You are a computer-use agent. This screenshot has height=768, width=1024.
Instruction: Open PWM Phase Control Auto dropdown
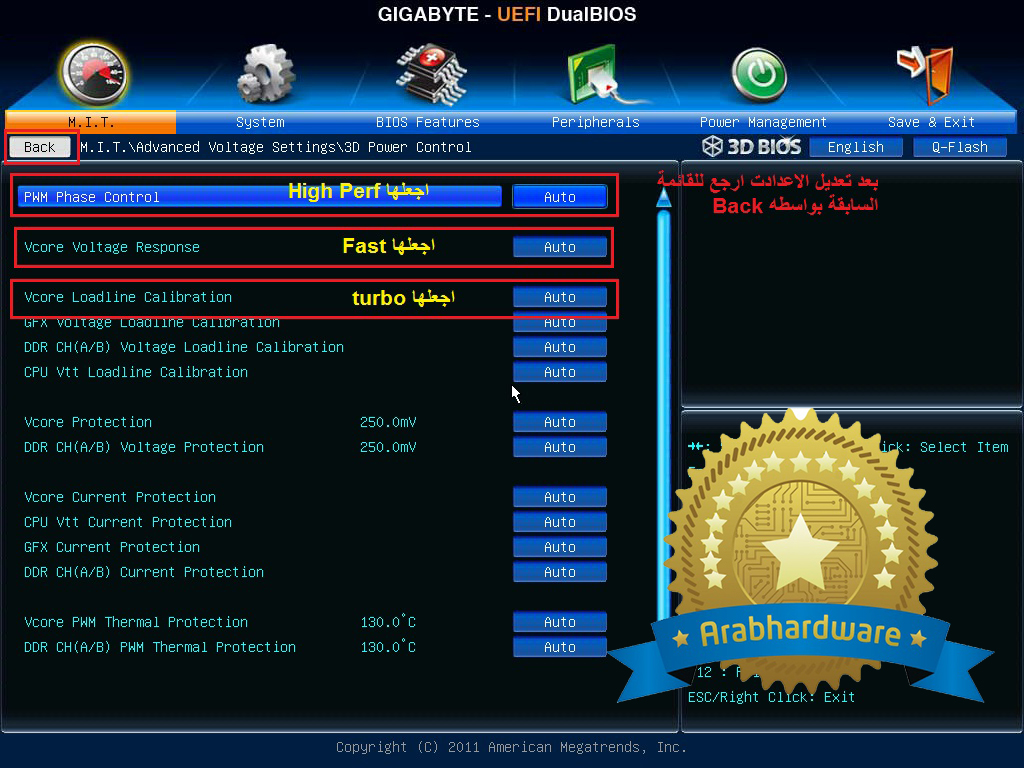pyautogui.click(x=560, y=197)
